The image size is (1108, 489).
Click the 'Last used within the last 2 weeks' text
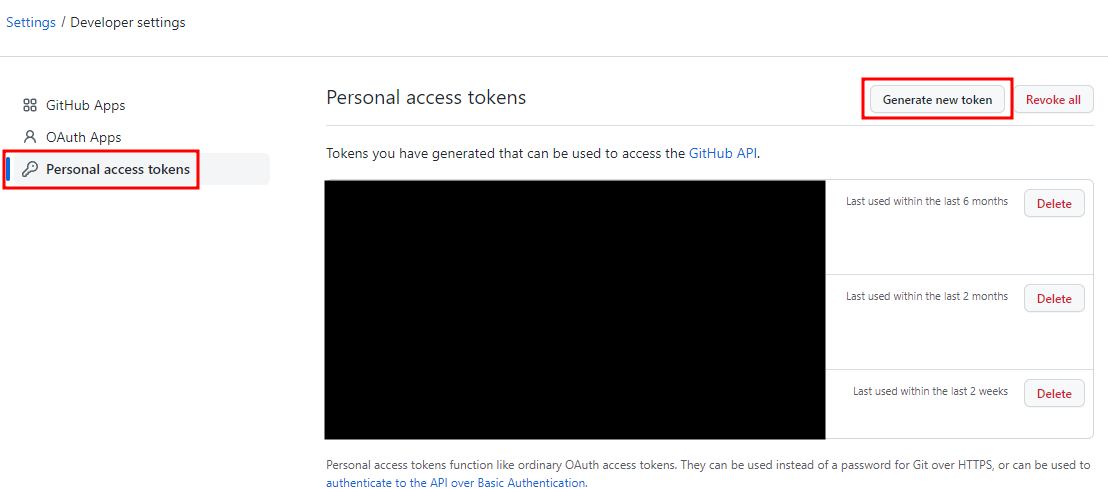930,390
